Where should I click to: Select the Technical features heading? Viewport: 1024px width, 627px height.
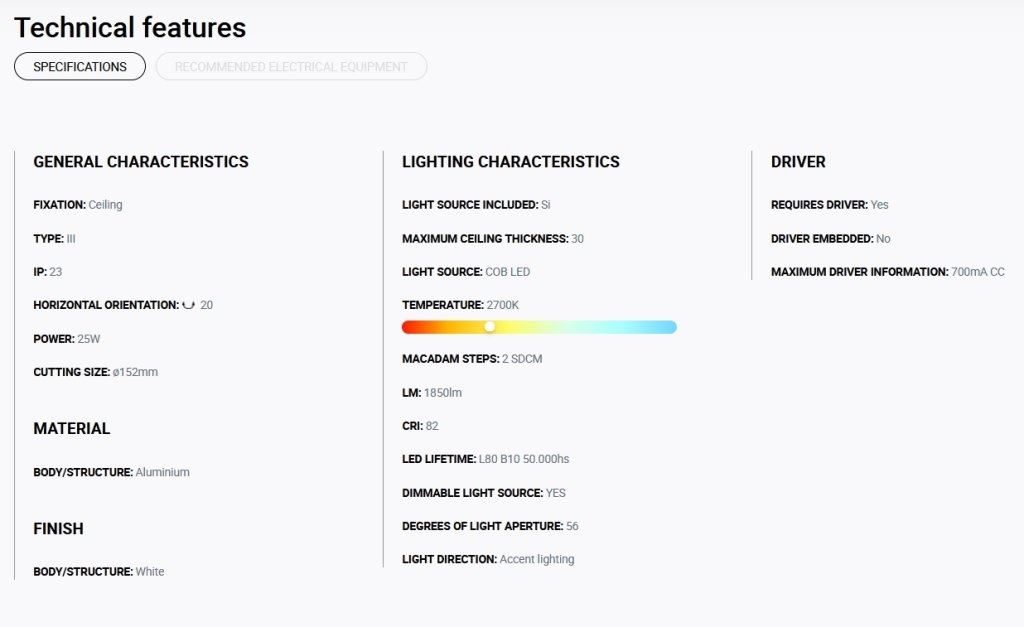[130, 27]
